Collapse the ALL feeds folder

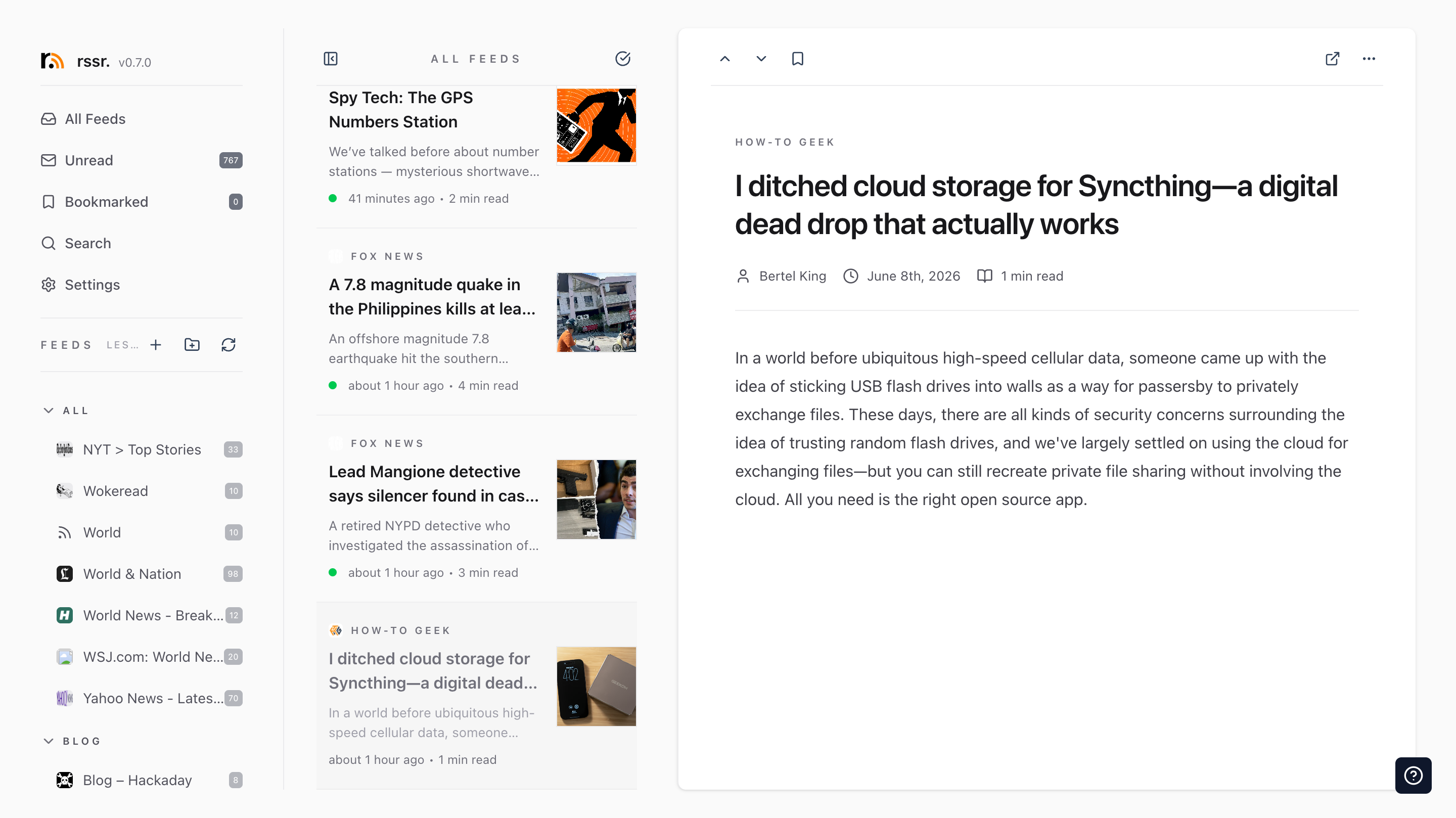click(x=49, y=411)
